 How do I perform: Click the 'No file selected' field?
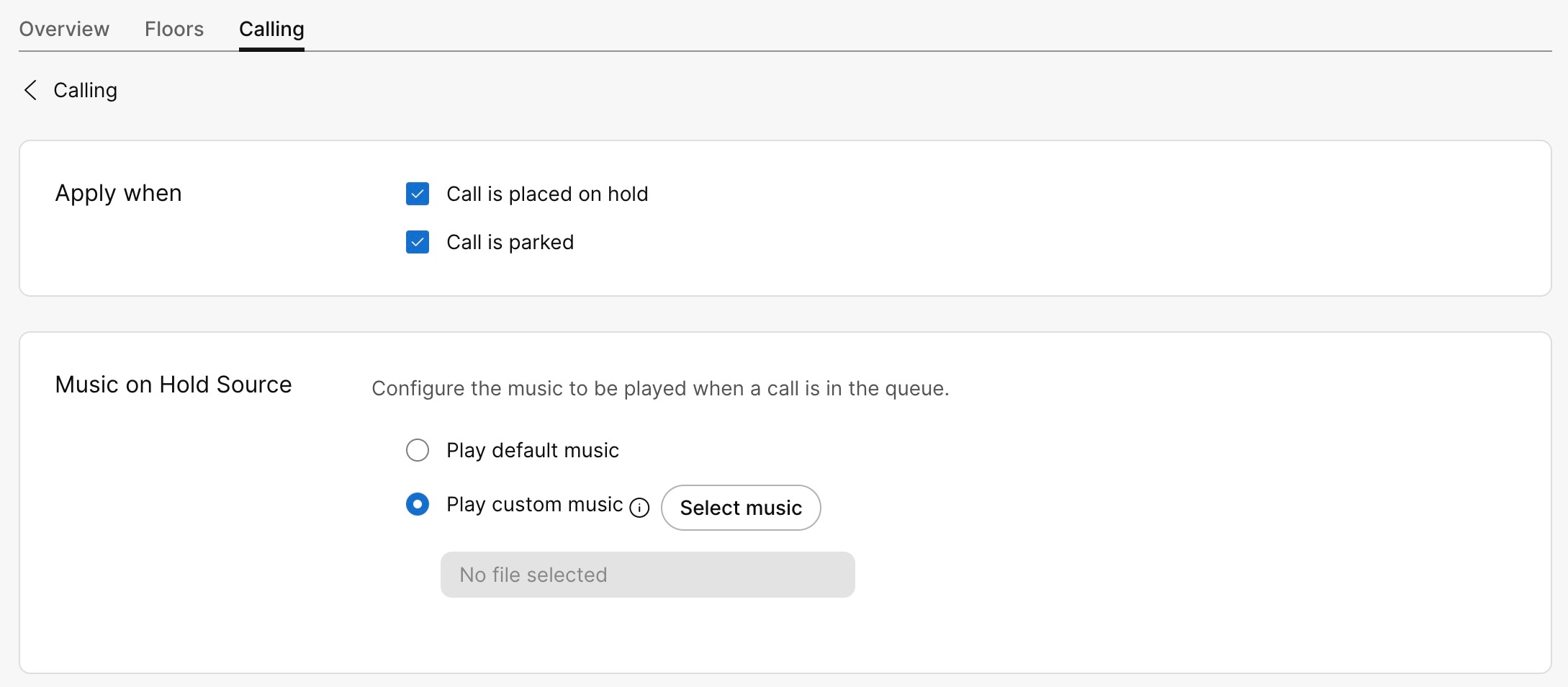coord(647,575)
